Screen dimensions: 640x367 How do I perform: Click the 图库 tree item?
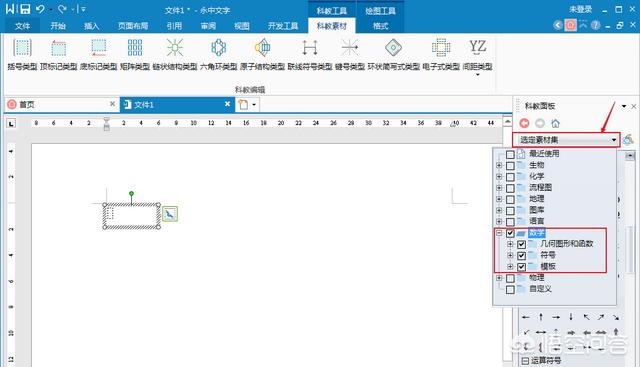[536, 210]
